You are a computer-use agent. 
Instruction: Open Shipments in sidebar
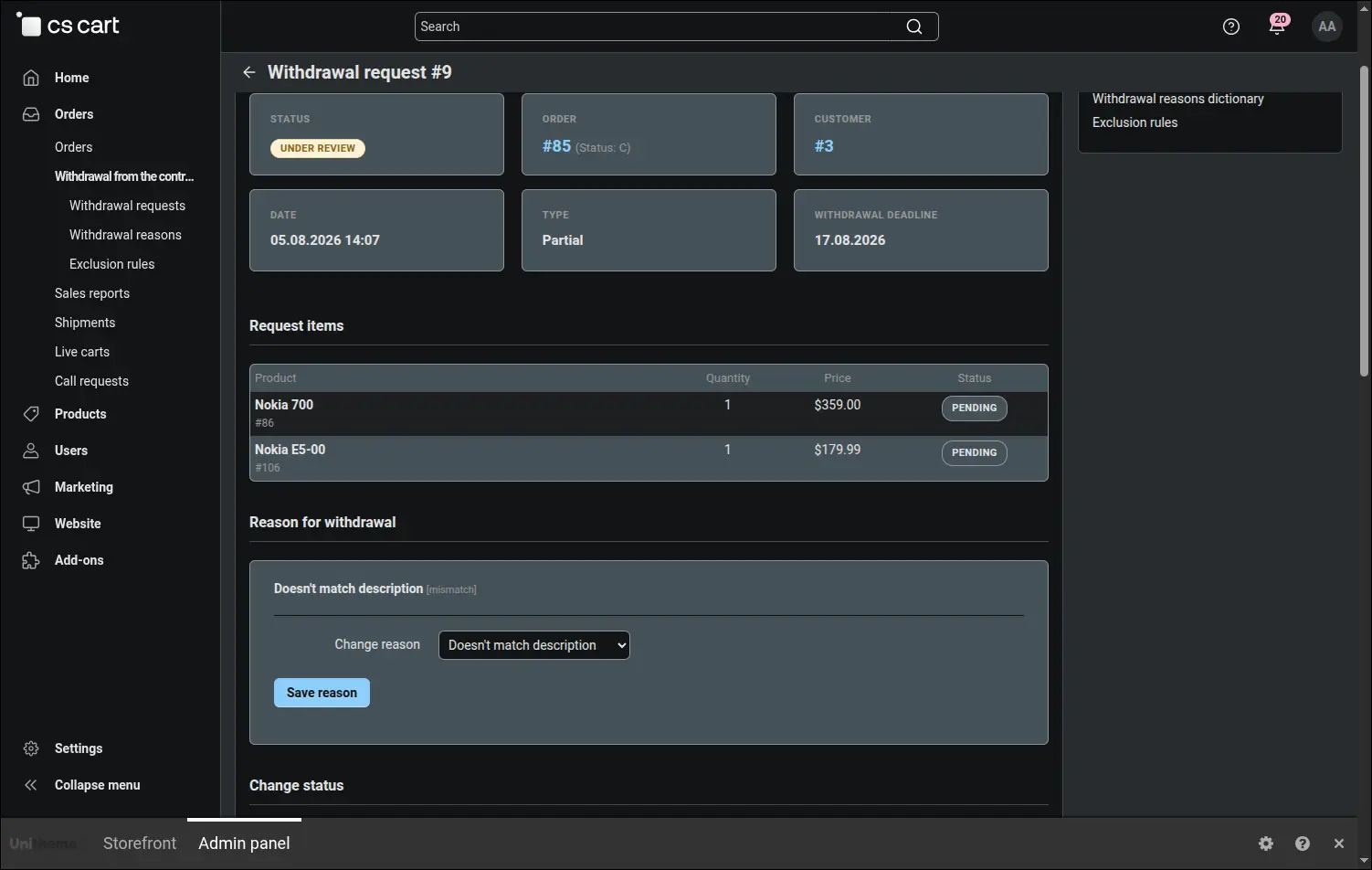click(85, 323)
